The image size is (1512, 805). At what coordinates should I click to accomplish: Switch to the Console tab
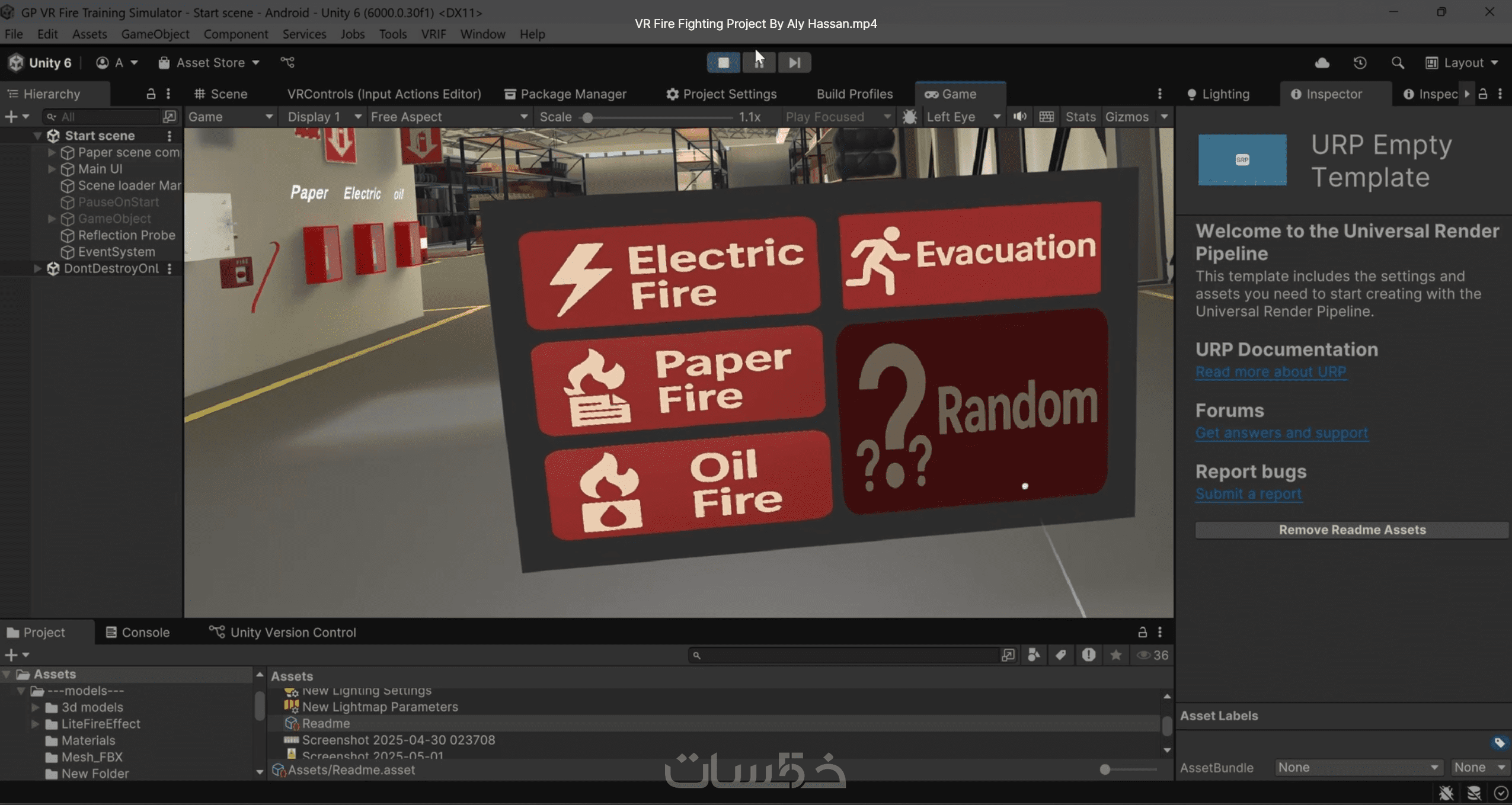138,632
